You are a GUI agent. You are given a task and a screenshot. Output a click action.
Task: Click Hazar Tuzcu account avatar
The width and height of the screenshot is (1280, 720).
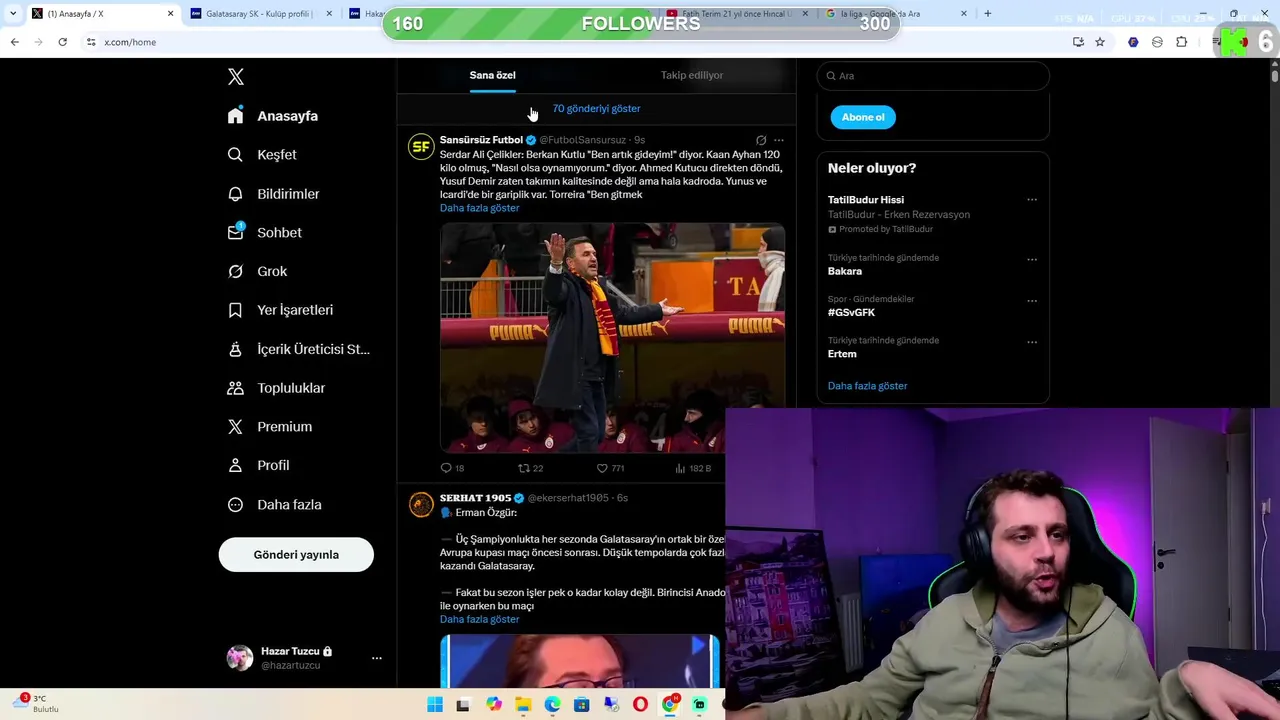tap(240, 658)
